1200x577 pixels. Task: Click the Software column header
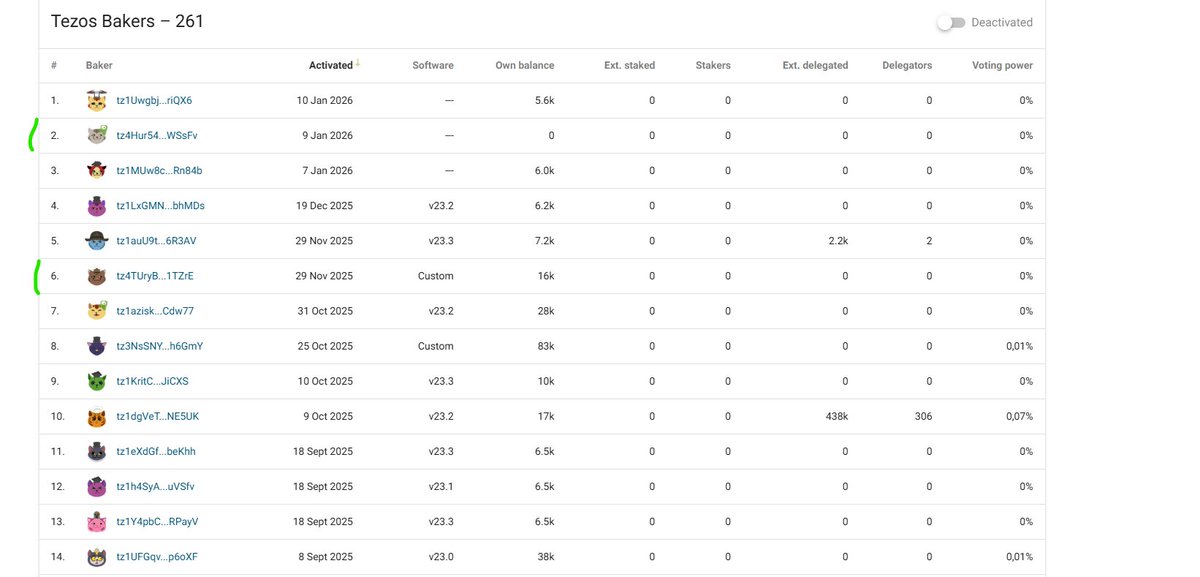pos(433,65)
